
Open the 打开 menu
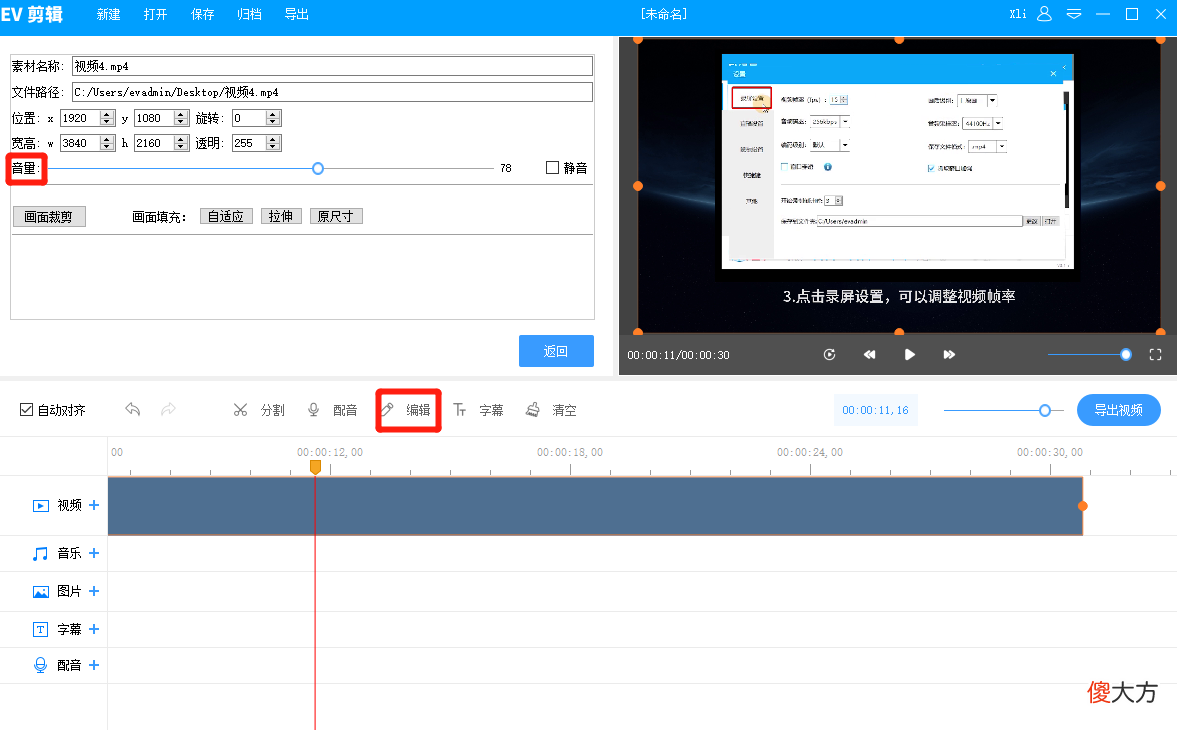tap(155, 14)
